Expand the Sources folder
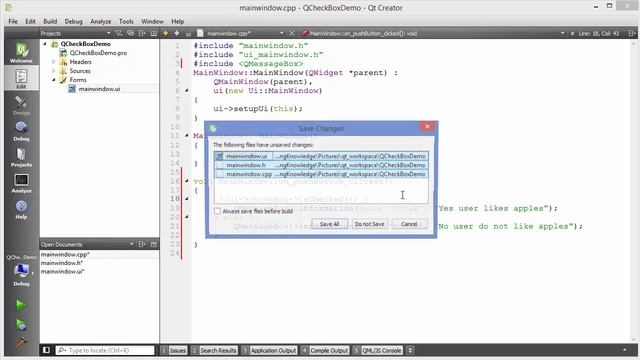The image size is (640, 360). pyautogui.click(x=53, y=71)
